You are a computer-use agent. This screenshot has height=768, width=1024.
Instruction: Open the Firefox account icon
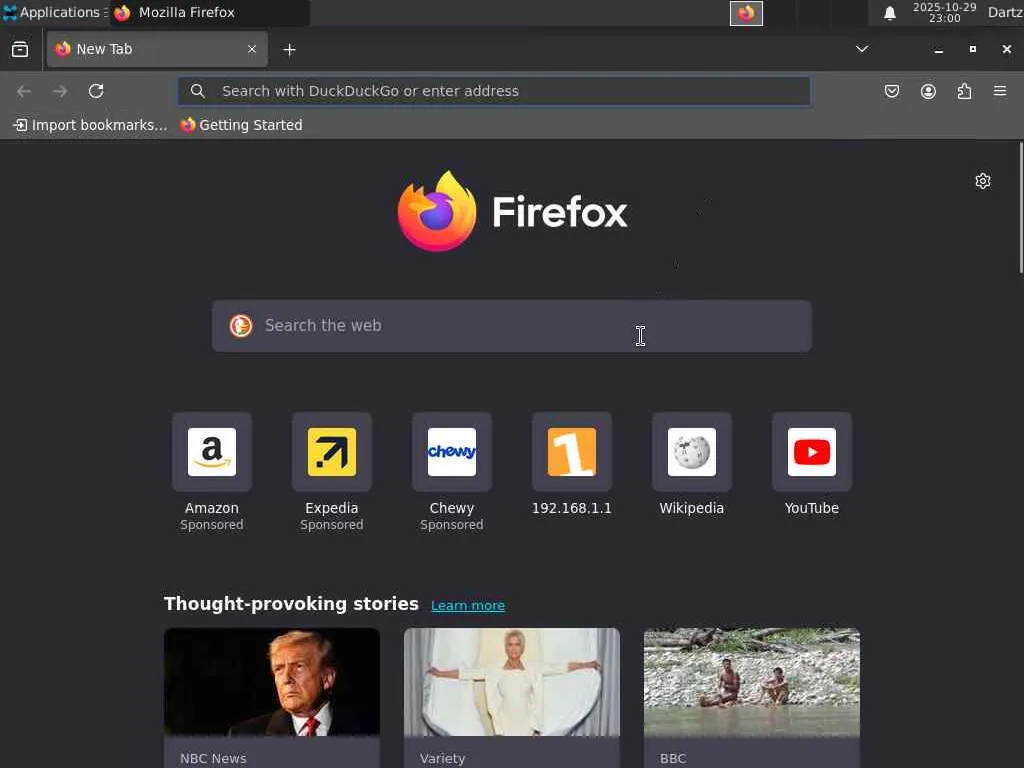click(928, 91)
